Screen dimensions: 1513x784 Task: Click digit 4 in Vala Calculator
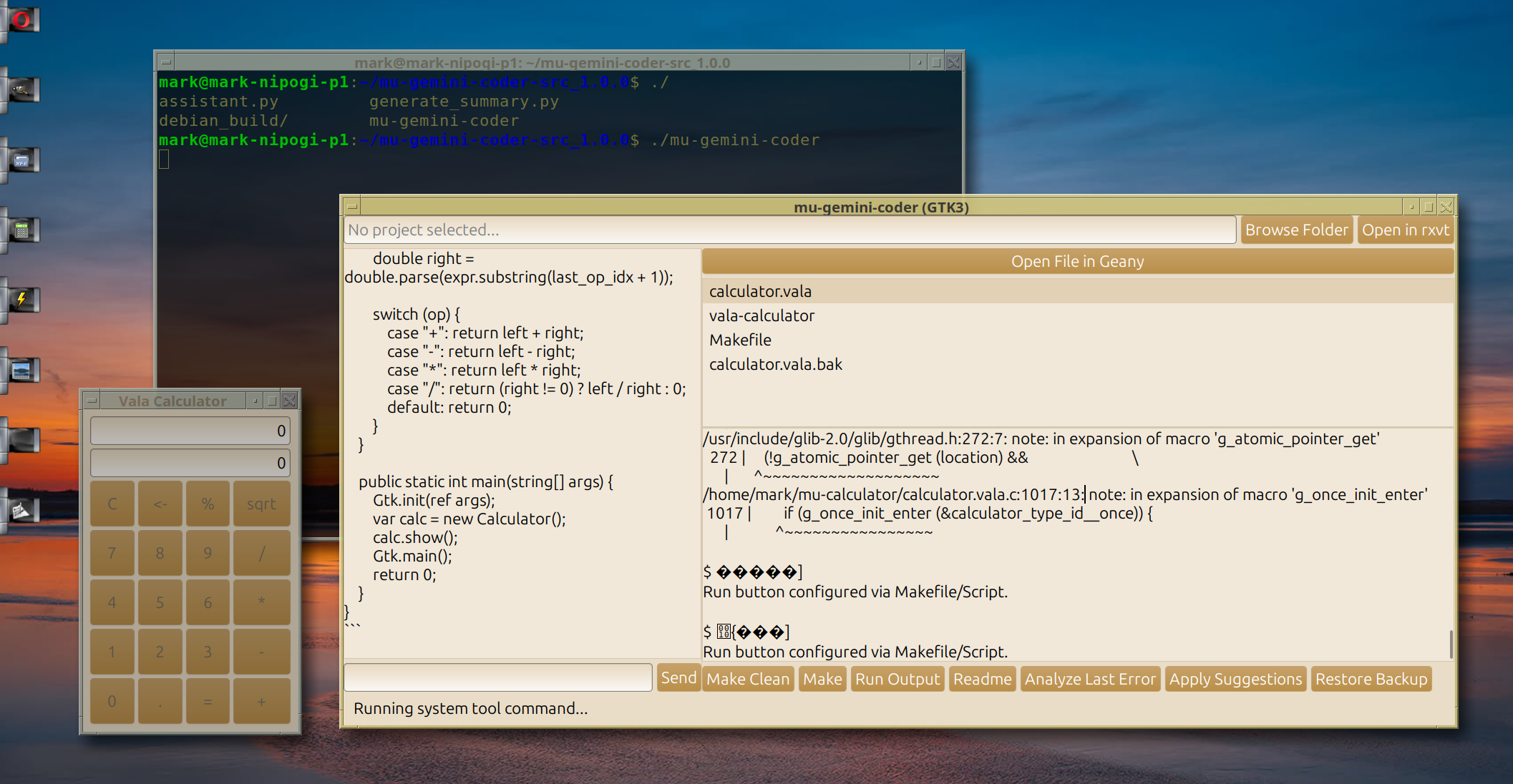(x=112, y=602)
